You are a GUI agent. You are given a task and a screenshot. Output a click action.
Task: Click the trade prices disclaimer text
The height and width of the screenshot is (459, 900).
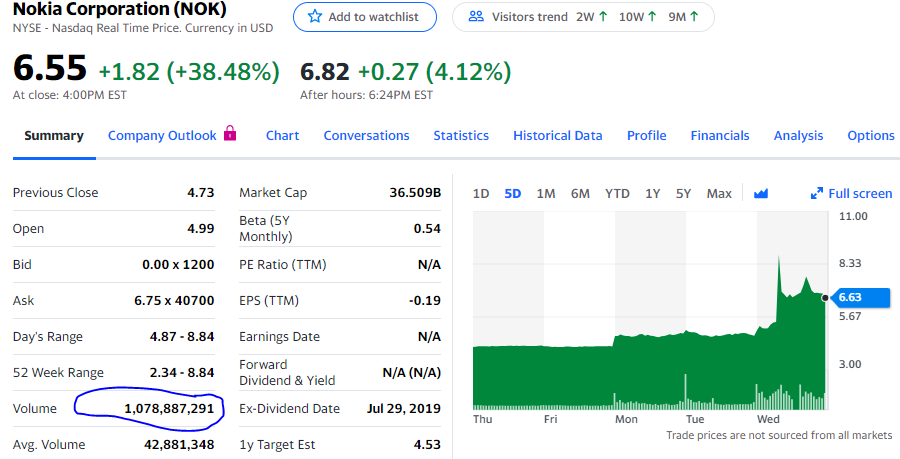pos(779,435)
